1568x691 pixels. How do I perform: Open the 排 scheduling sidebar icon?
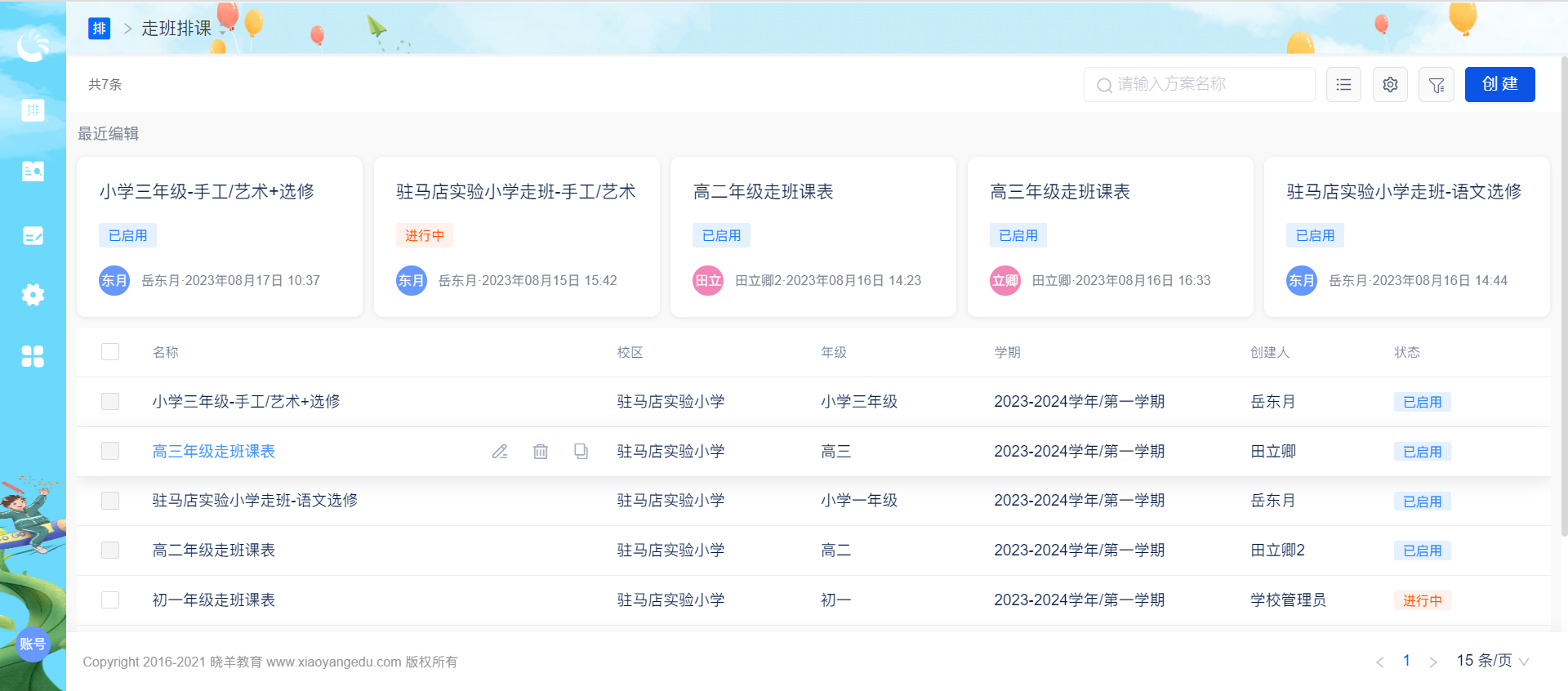click(33, 110)
